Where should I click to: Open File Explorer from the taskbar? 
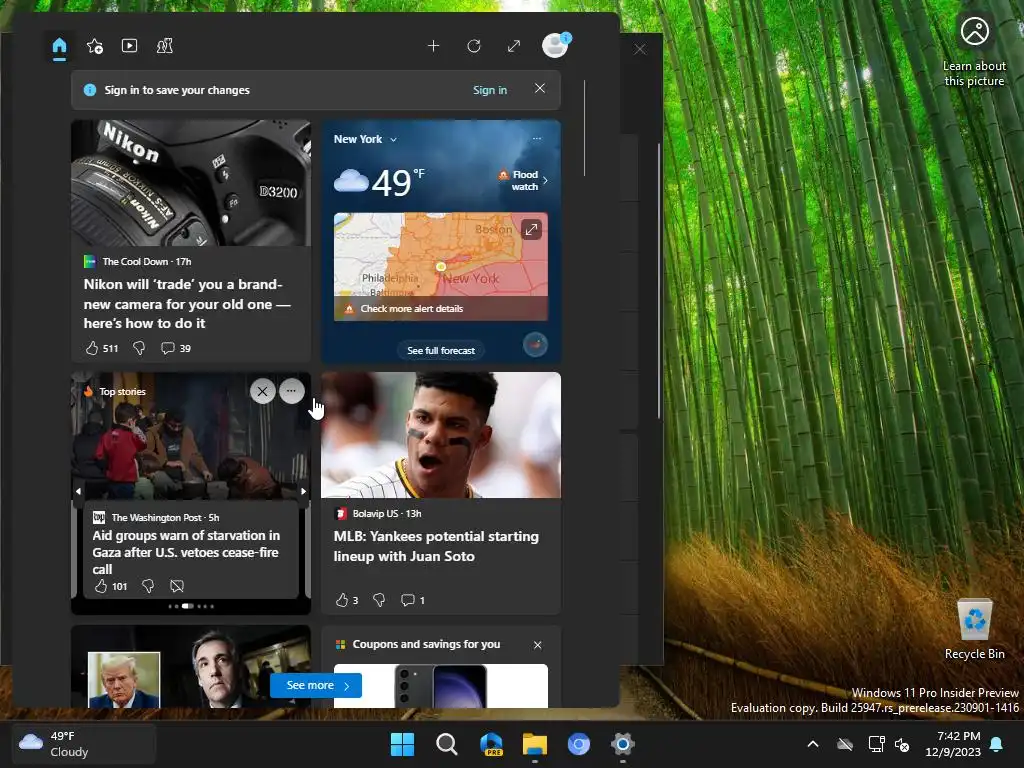535,744
